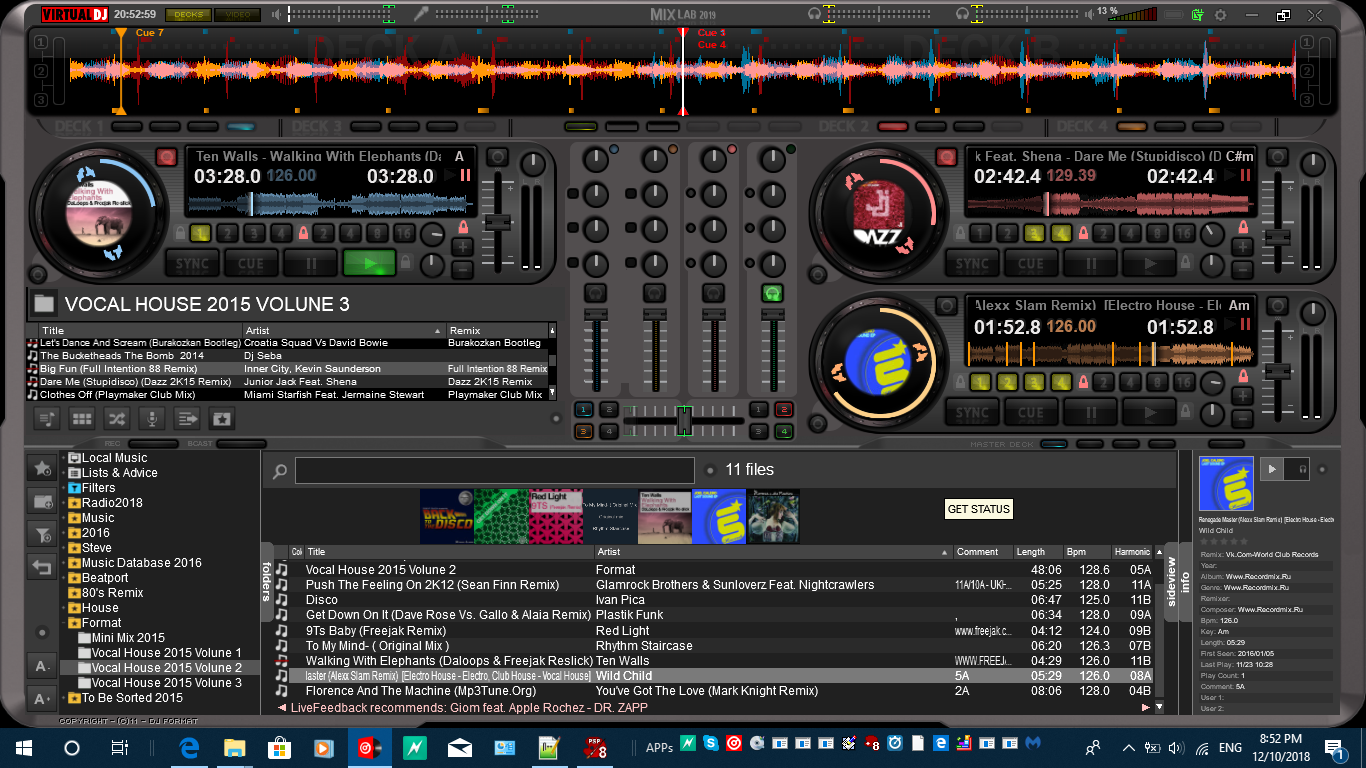
Task: Click SYNC on the Alexx Slam Remix deck
Action: pyautogui.click(x=972, y=412)
